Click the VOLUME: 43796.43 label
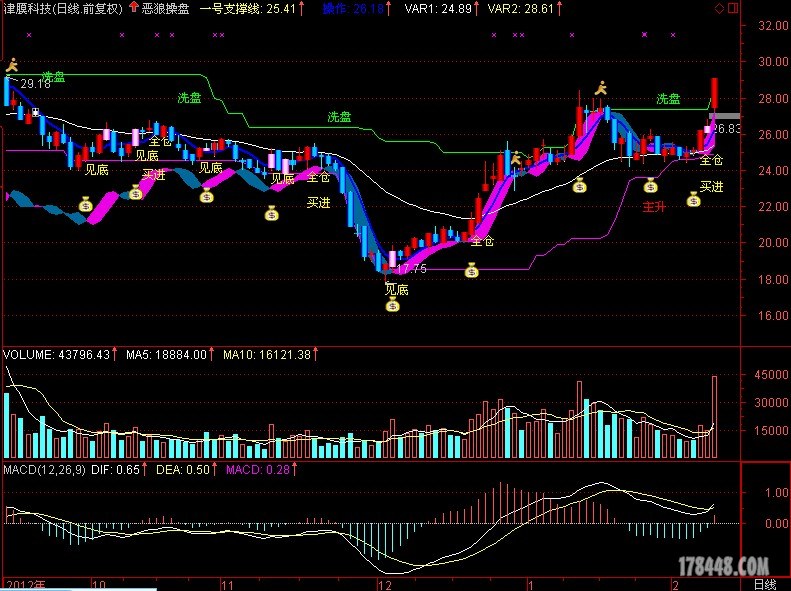The width and height of the screenshot is (791, 591). click(56, 355)
